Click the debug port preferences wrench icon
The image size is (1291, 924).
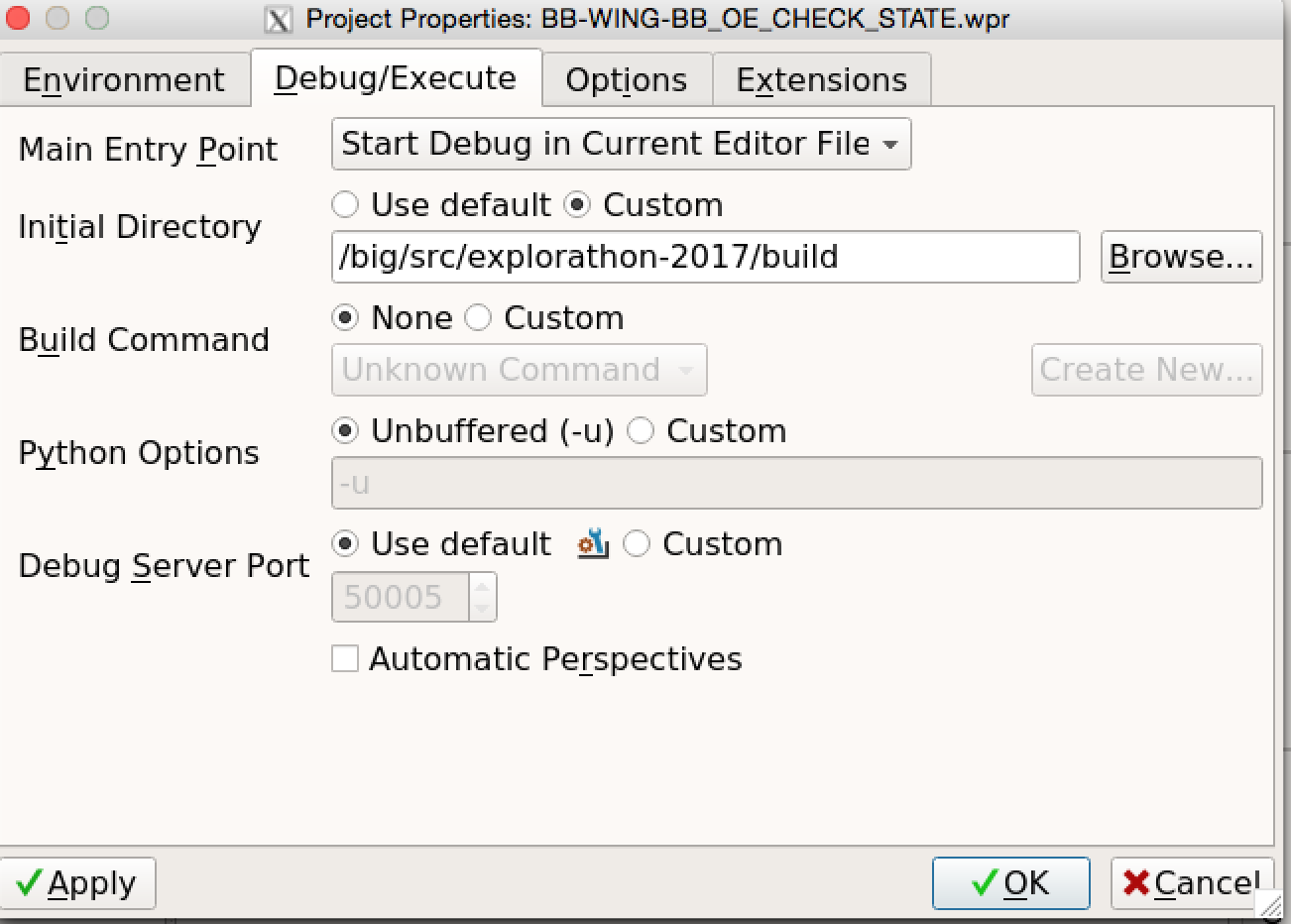(592, 543)
